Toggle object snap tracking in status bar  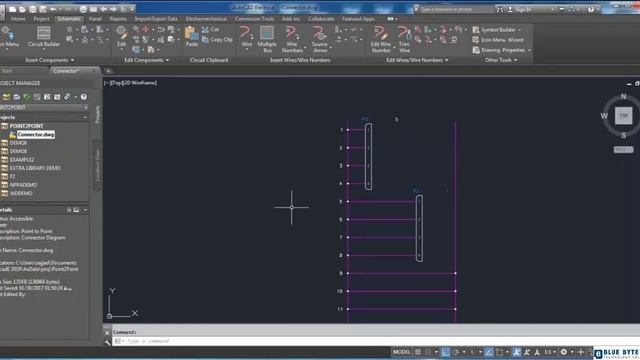pyautogui.click(x=489, y=352)
